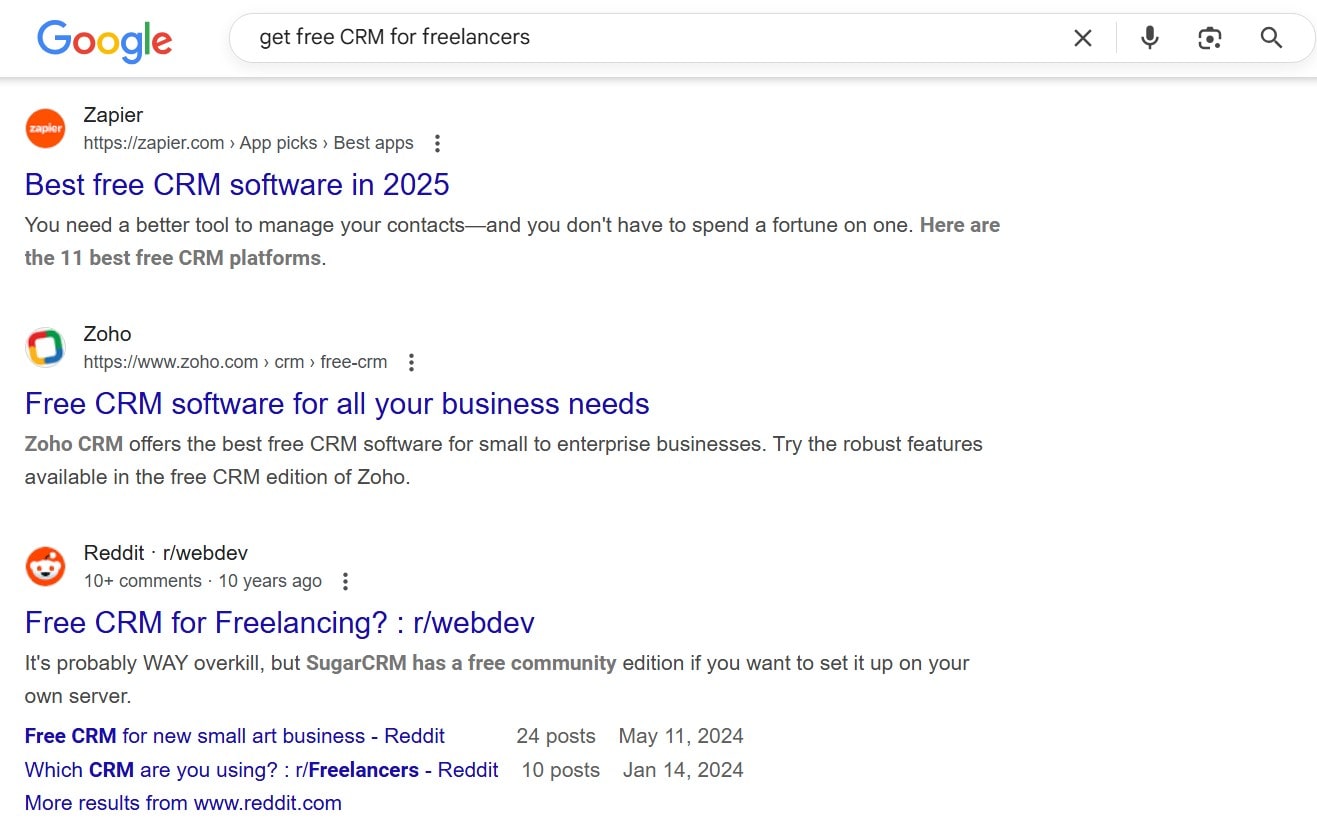Click the zapier.com breadcrumb URL
1317x834 pixels.
154,143
